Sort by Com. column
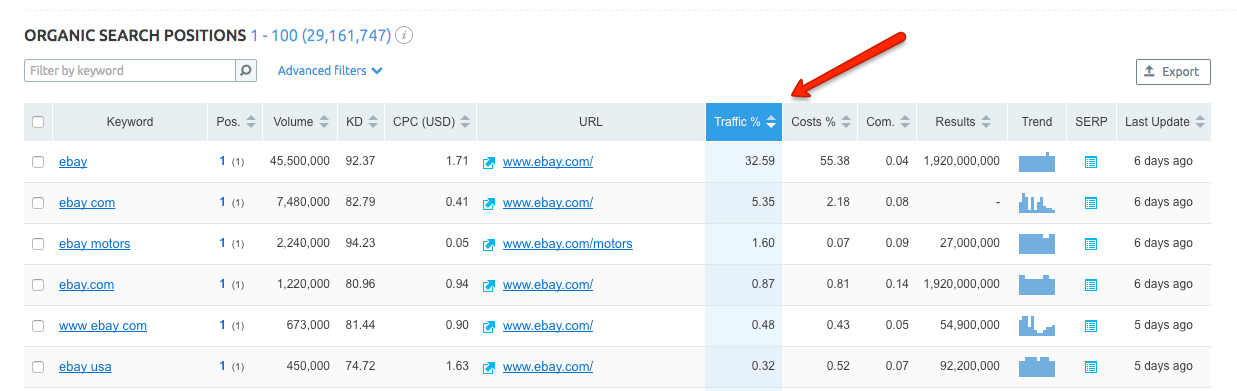1237x391 pixels. point(887,122)
